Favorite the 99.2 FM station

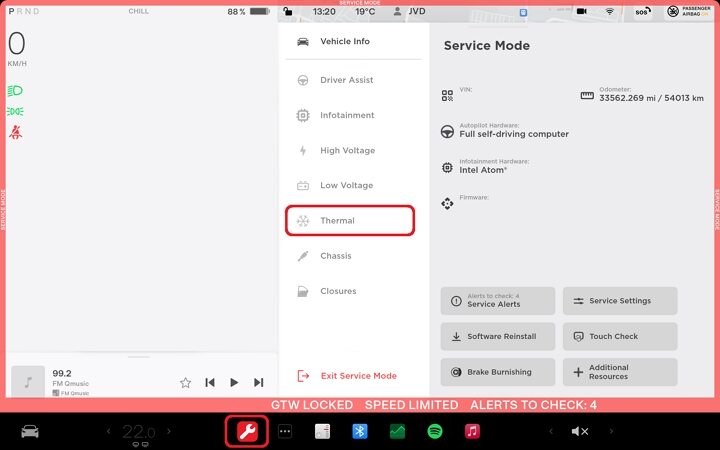coord(185,382)
